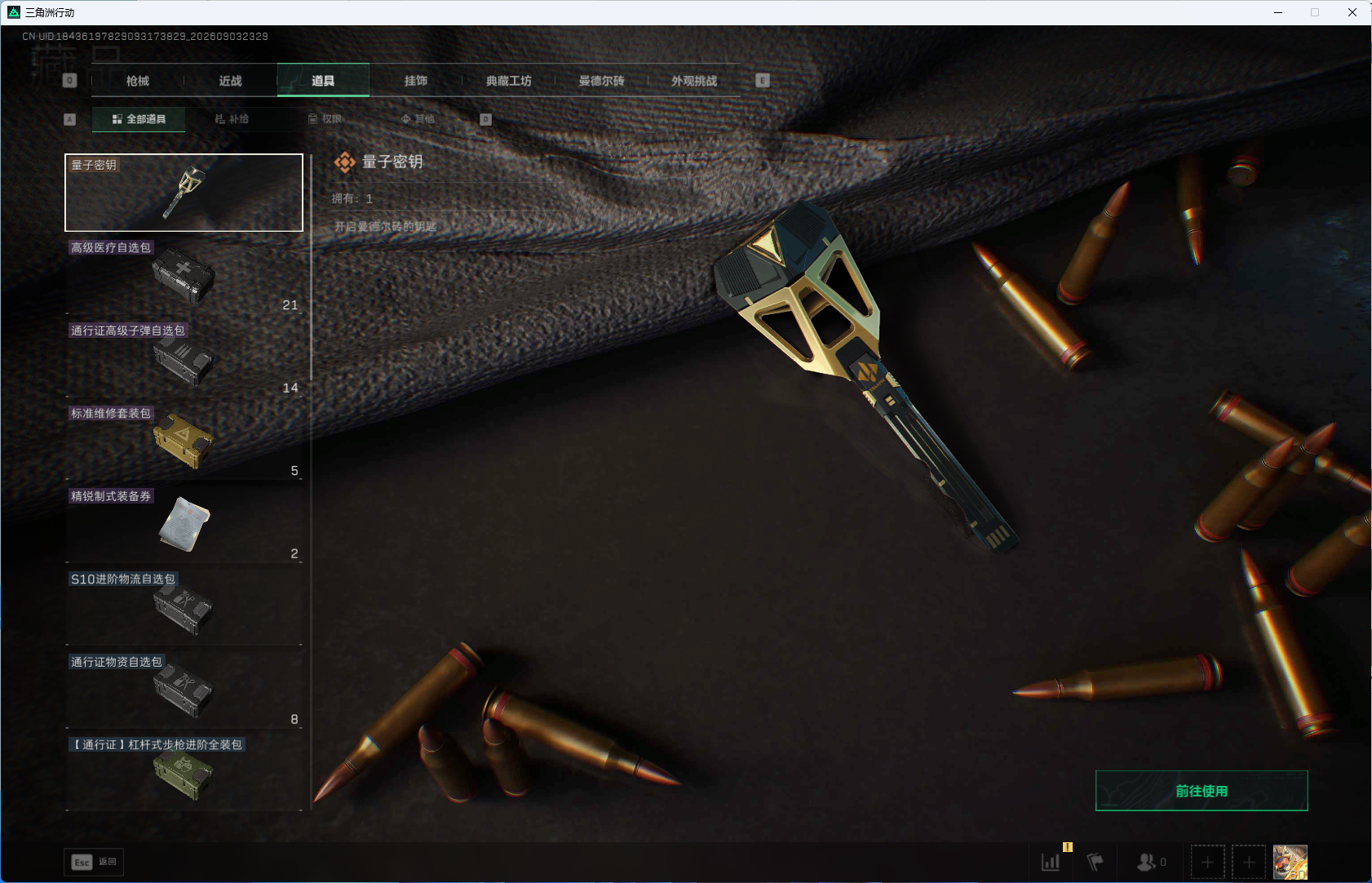Viewport: 1372px width, 883px height.
Task: Select the 杠杆式步枪进阶全装包 item
Action: tap(184, 773)
